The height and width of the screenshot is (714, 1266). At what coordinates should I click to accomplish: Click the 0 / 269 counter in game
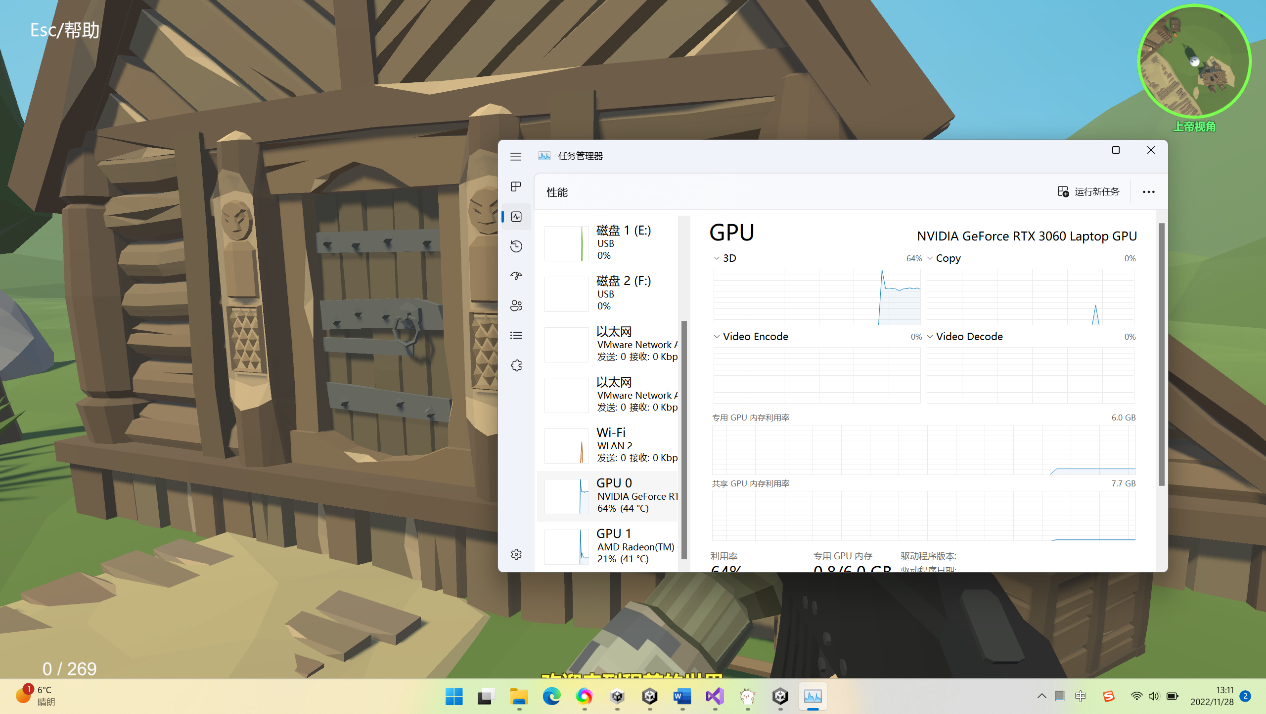69,669
